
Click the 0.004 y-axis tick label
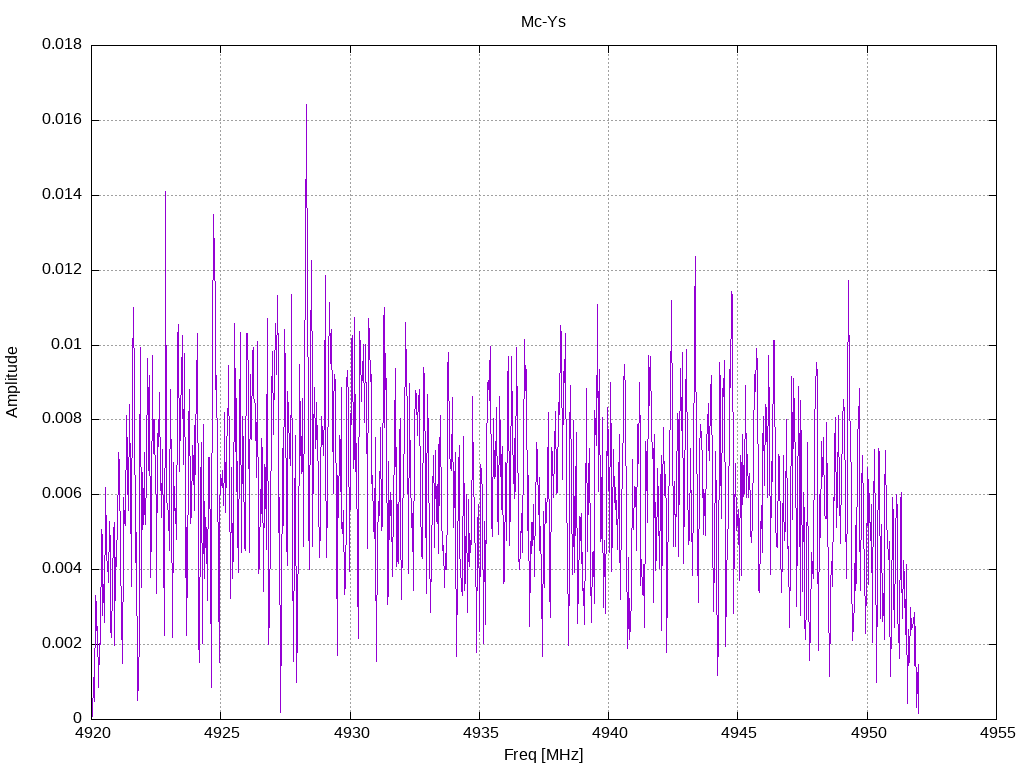62,568
